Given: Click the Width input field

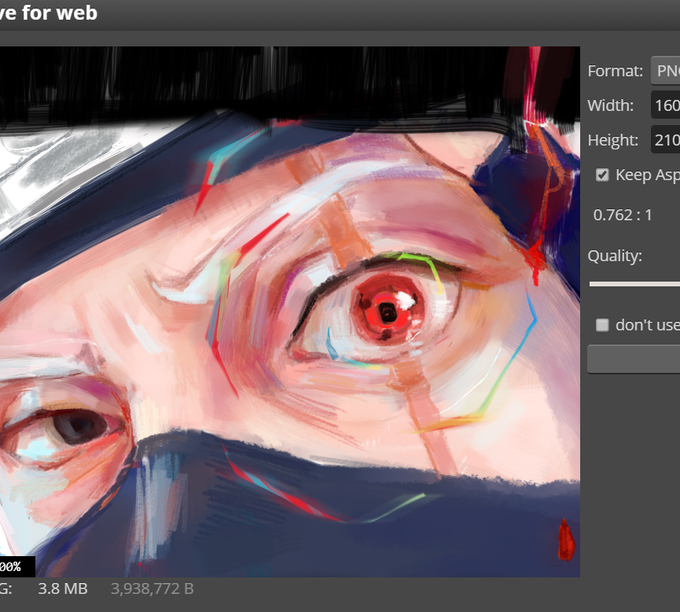Looking at the screenshot, I should [x=666, y=105].
